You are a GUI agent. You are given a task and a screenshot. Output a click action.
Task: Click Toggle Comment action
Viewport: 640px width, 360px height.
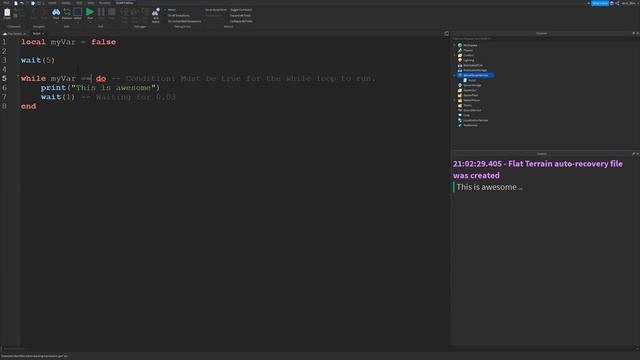pos(241,10)
